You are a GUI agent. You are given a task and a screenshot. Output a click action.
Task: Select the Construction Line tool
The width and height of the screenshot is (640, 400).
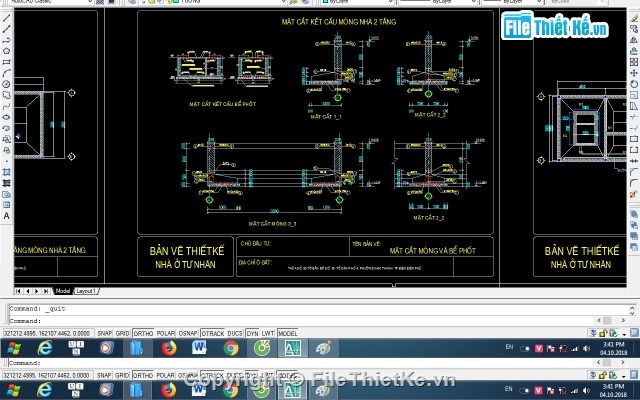point(6,29)
